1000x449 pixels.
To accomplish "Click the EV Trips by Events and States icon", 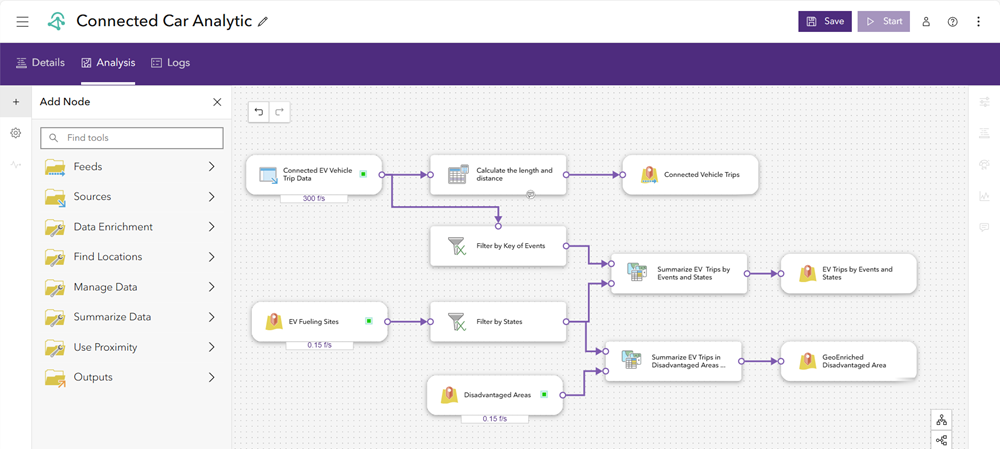I will pyautogui.click(x=807, y=274).
